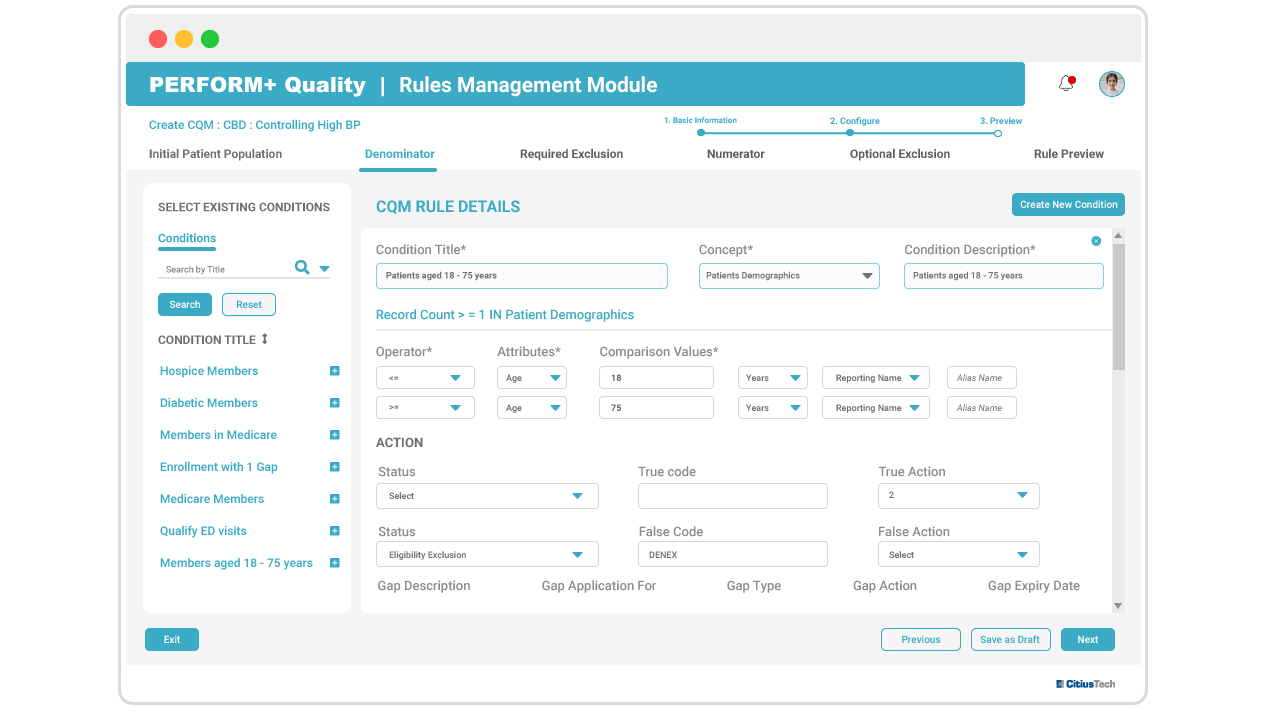Viewport: 1280px width, 720px height.
Task: Add Qualify ED visits with plus icon
Action: [335, 531]
